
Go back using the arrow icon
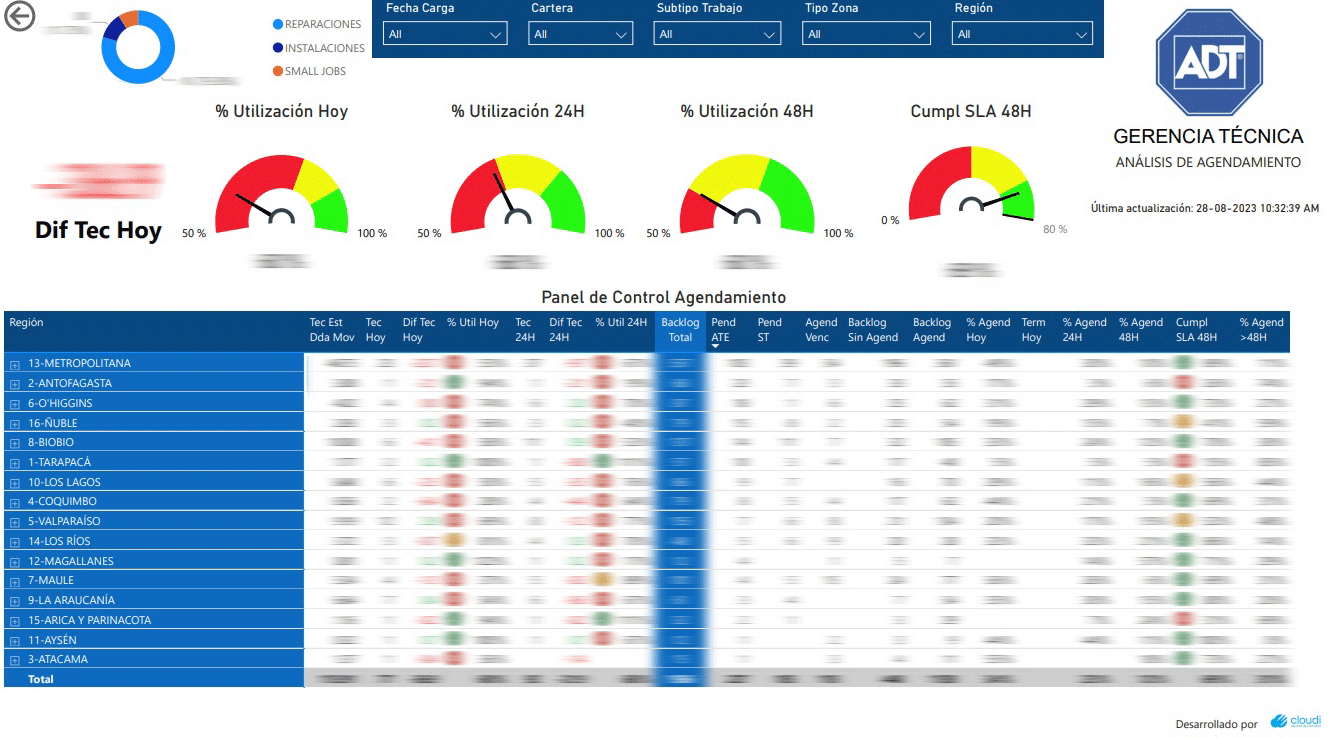click(x=19, y=16)
